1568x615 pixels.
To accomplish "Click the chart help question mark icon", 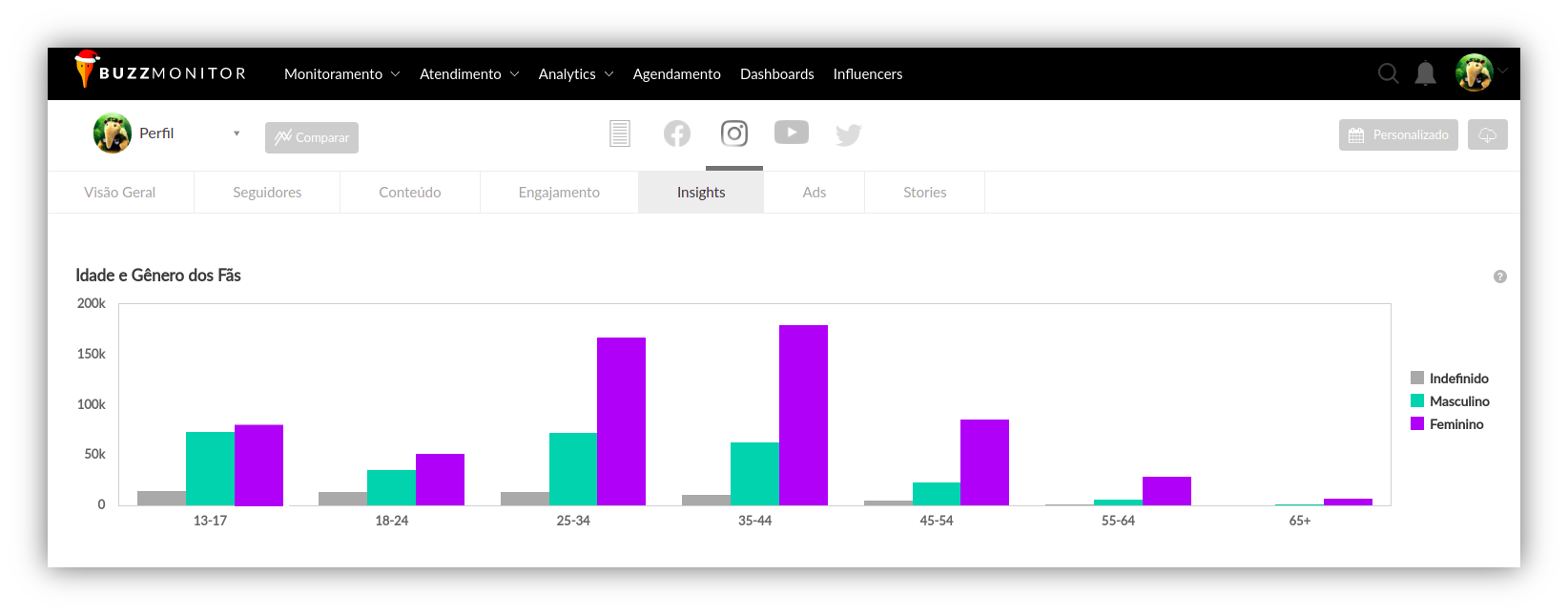I will point(1500,277).
